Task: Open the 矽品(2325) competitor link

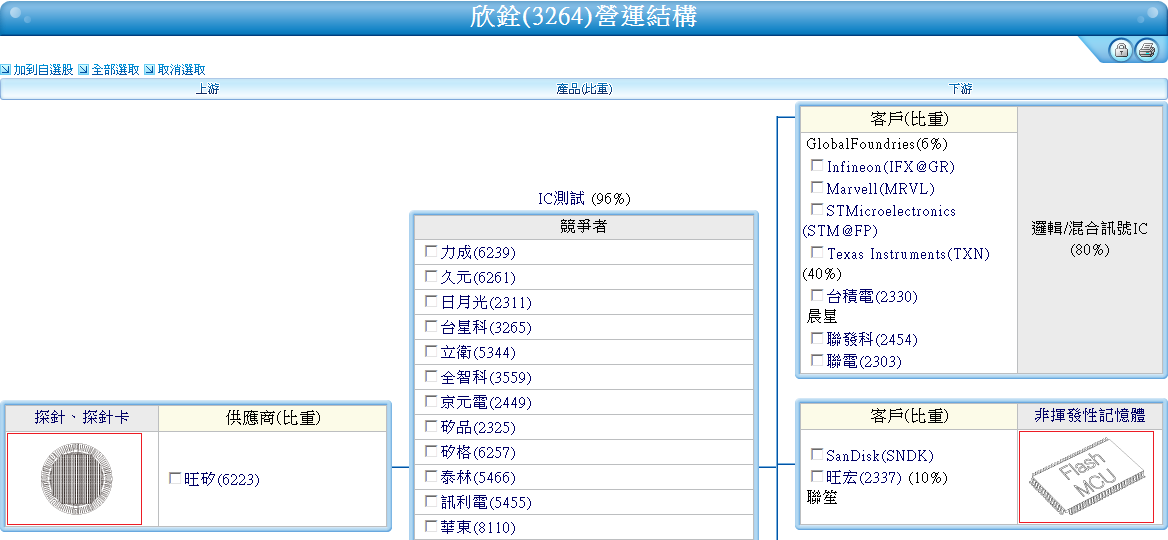Action: tap(477, 428)
